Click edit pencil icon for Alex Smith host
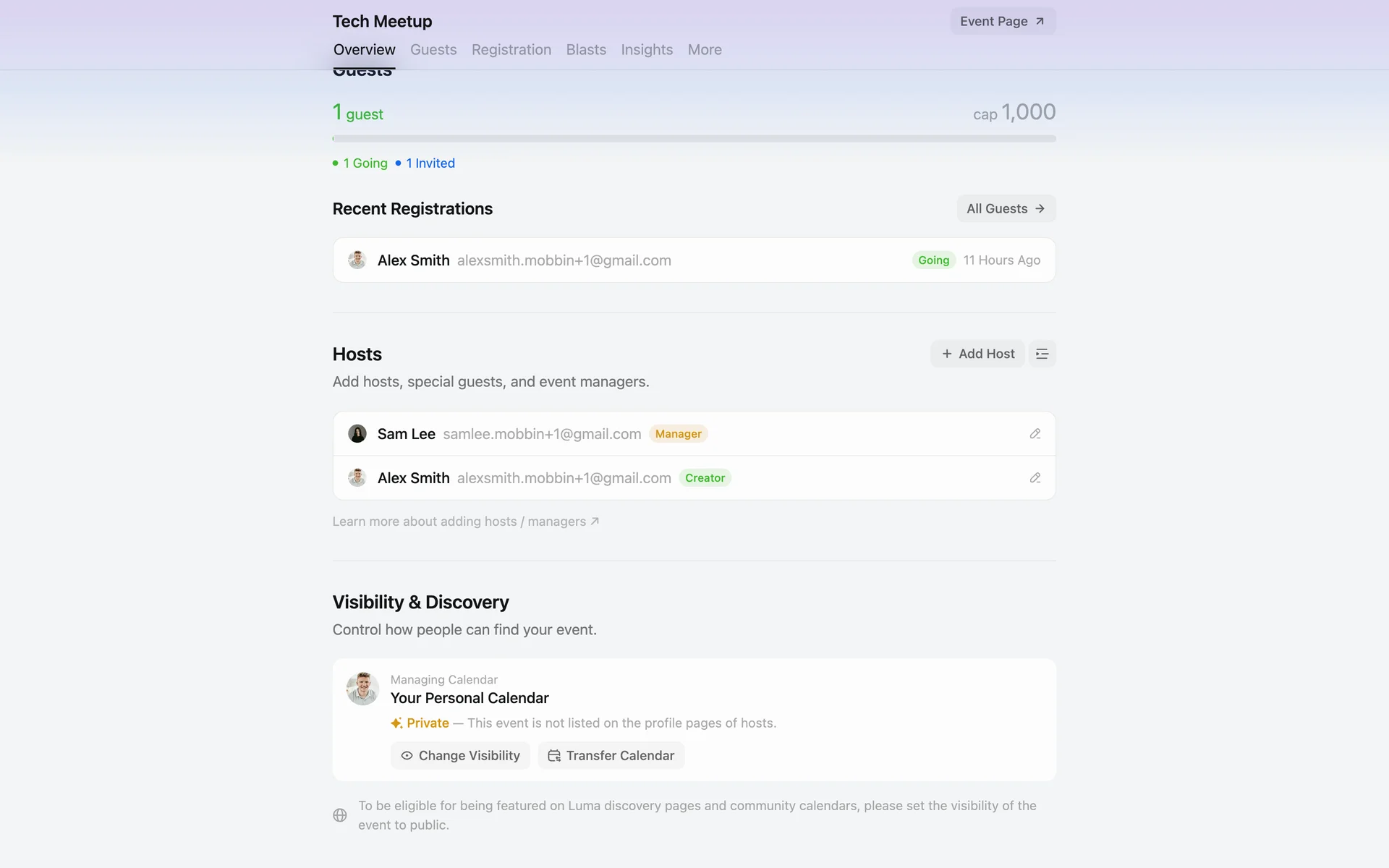The image size is (1389, 868). tap(1035, 478)
